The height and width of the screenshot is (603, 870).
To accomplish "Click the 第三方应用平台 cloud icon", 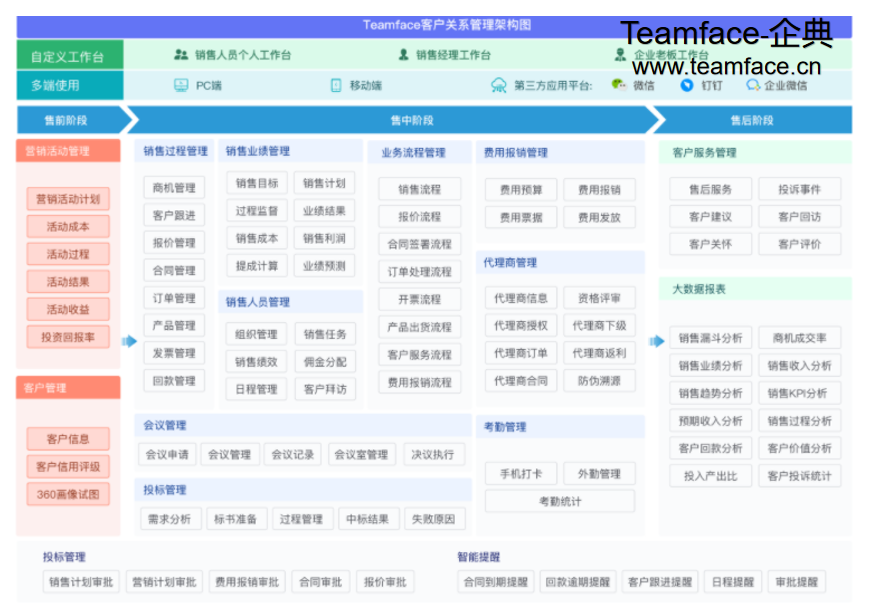I will [x=498, y=85].
